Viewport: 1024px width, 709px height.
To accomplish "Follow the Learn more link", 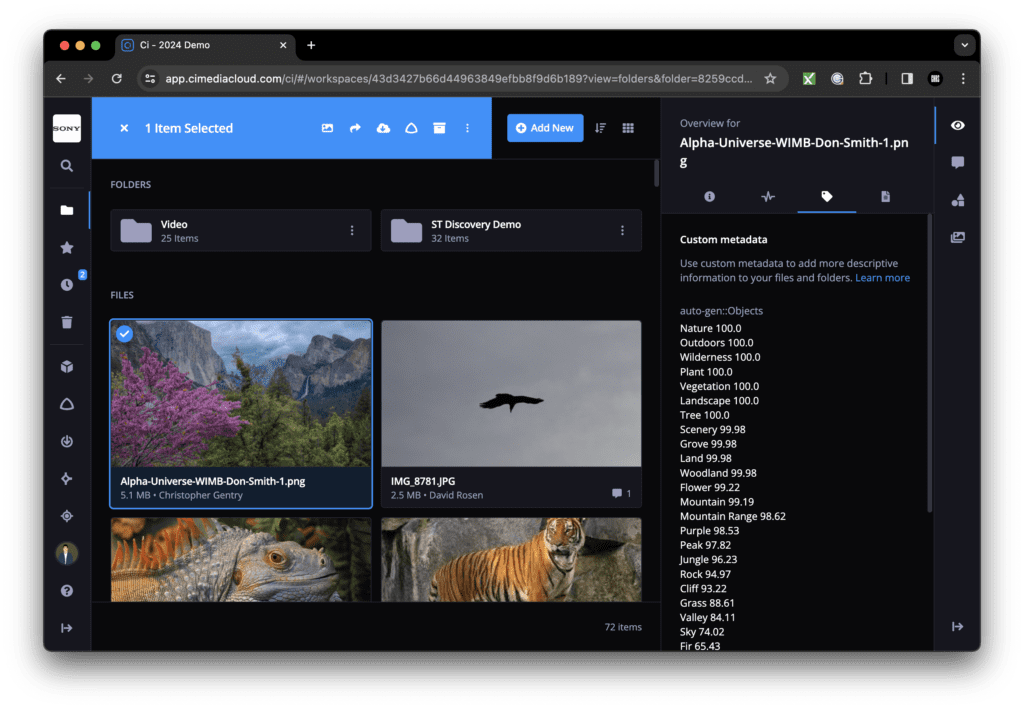I will (x=882, y=278).
